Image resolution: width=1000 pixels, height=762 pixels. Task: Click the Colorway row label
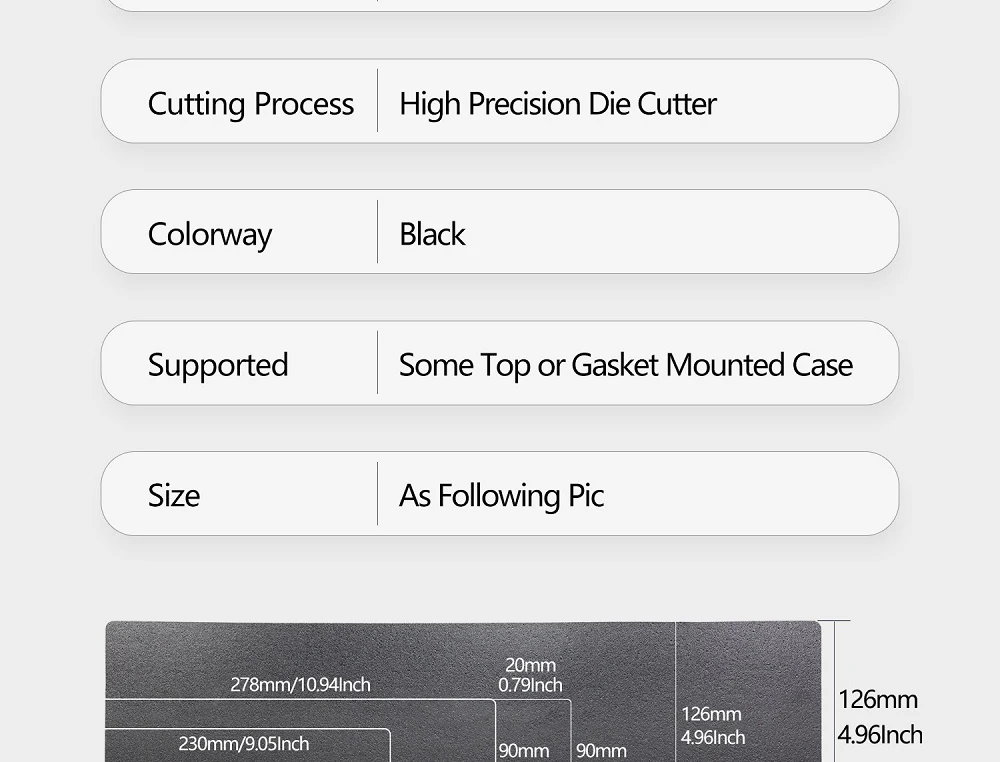click(x=210, y=234)
